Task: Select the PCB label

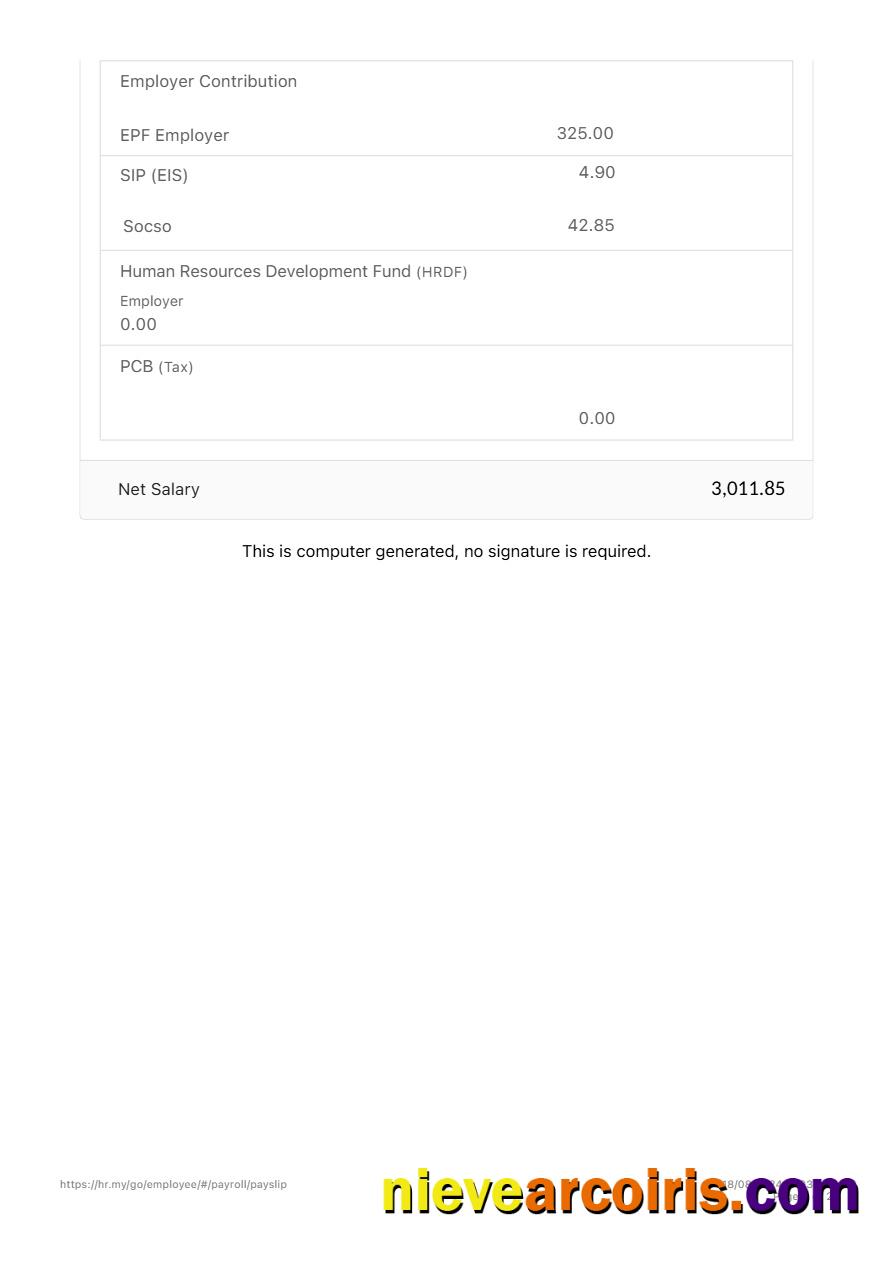Action: point(136,367)
